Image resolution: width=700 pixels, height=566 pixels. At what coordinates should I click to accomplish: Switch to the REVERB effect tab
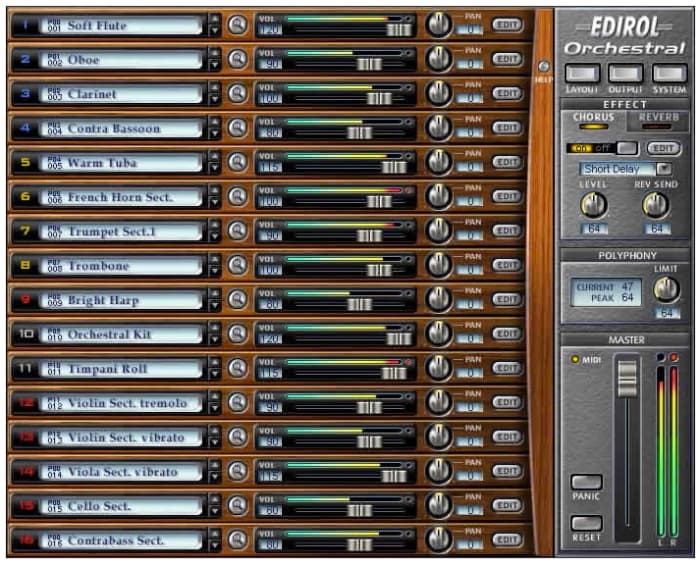[658, 120]
